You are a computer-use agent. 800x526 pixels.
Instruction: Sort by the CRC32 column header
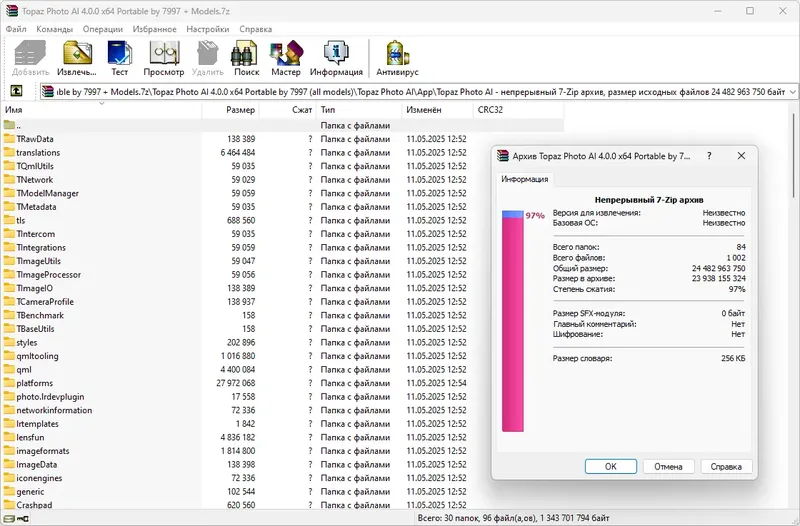pos(519,110)
